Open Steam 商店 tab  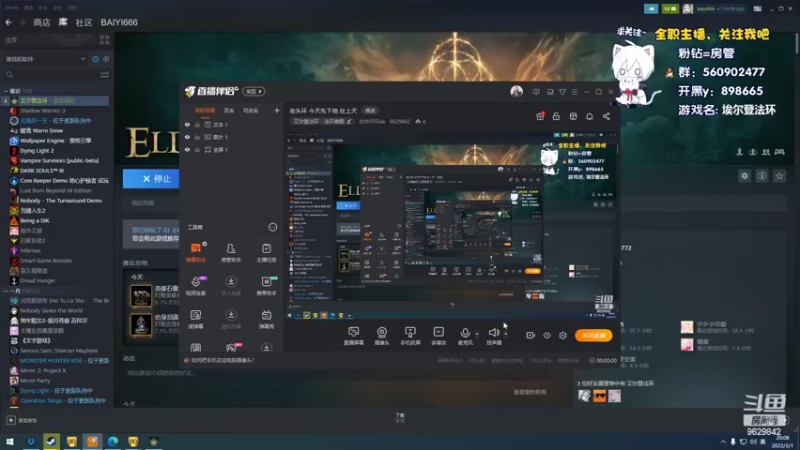[42, 22]
